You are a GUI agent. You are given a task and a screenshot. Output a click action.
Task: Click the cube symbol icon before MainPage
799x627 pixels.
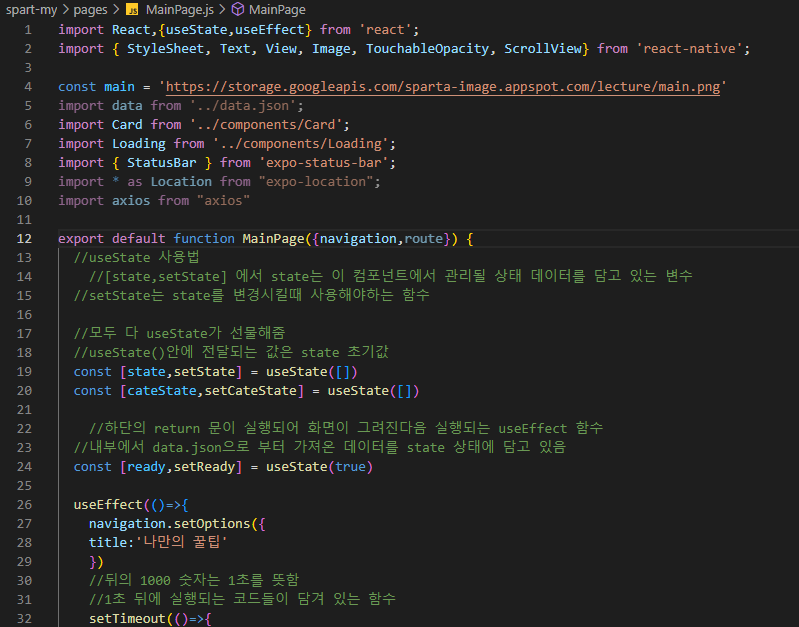coord(238,9)
